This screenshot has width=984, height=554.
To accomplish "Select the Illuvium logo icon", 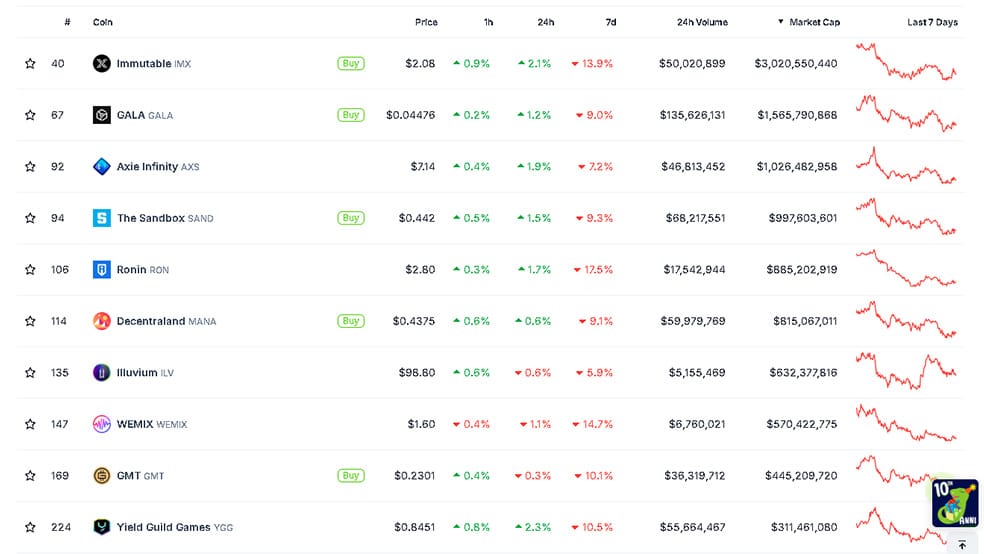I will (102, 372).
